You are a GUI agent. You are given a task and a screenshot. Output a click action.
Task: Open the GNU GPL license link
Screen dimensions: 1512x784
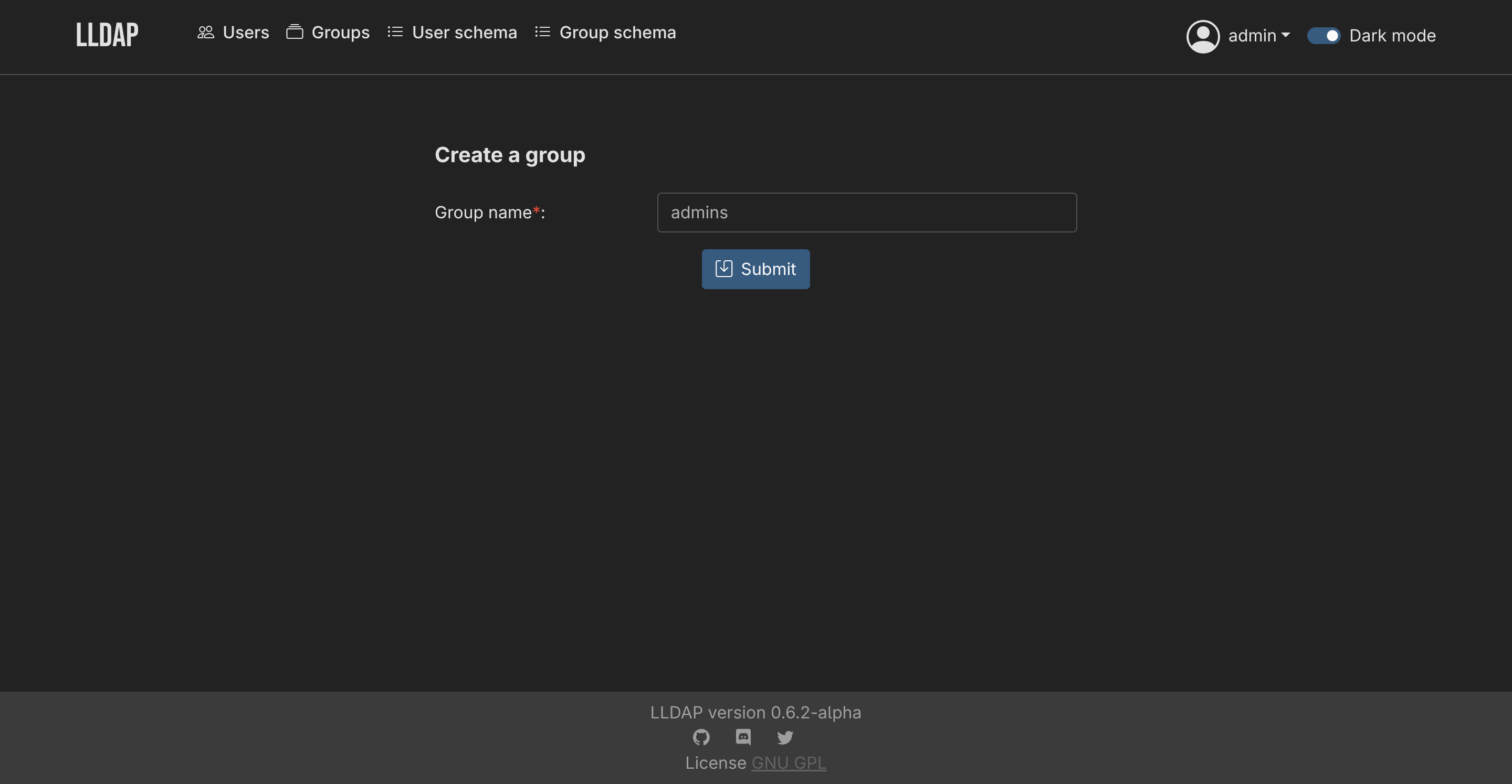788,763
